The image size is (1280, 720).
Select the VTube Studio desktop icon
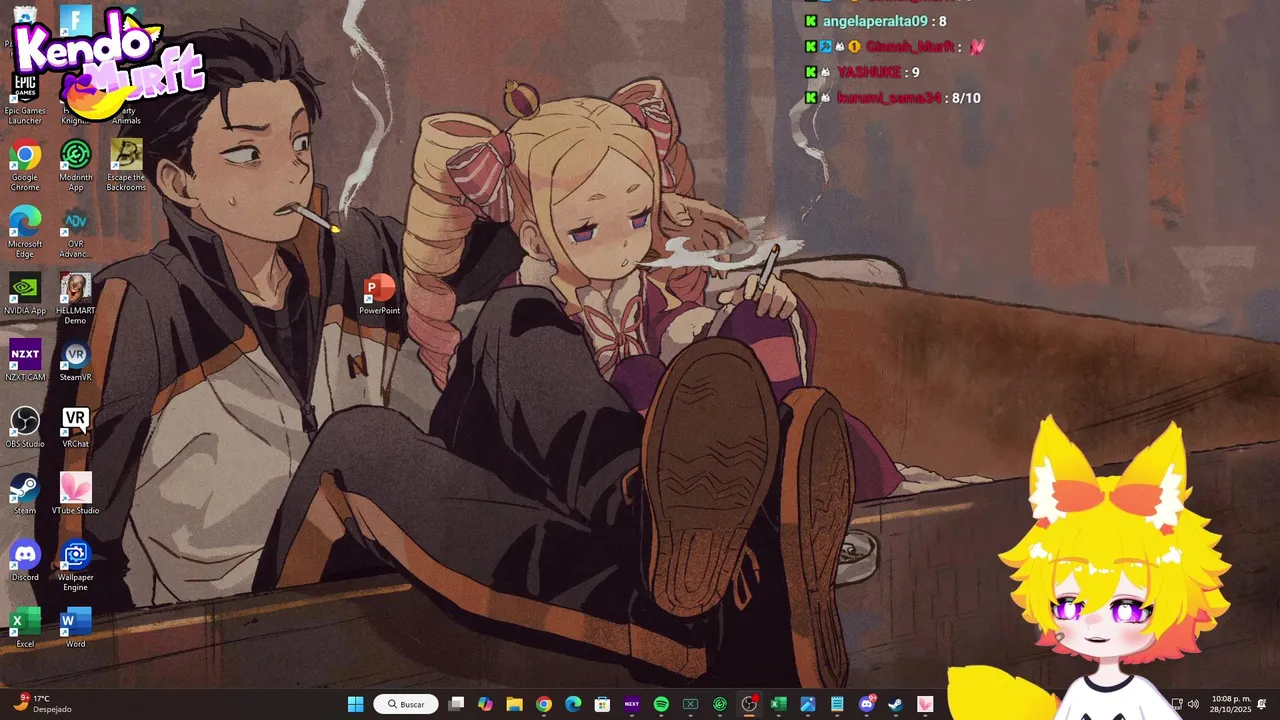coord(76,495)
